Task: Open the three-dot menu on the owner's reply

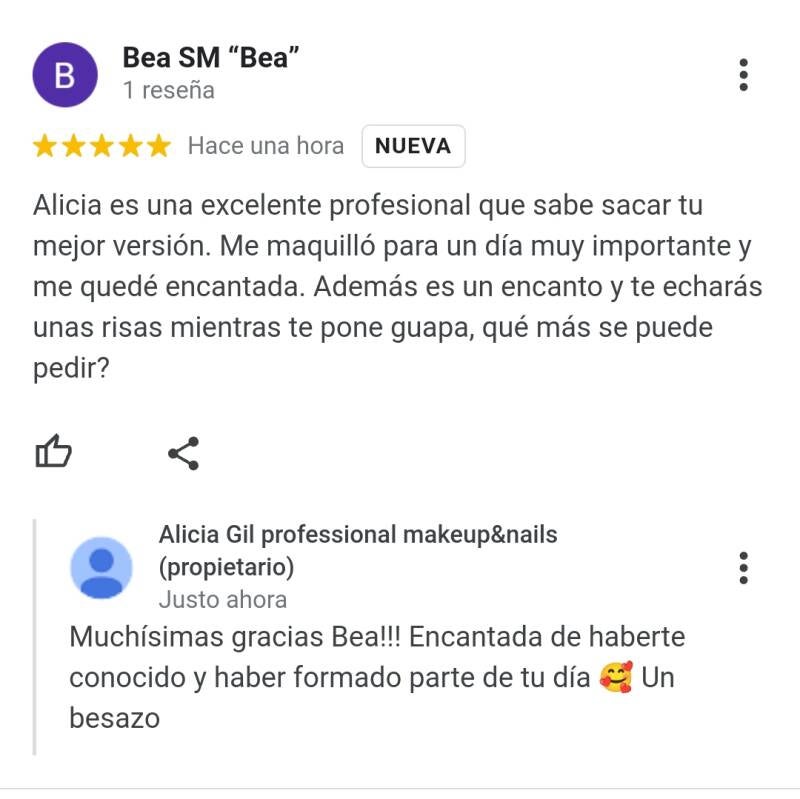Action: (743, 568)
